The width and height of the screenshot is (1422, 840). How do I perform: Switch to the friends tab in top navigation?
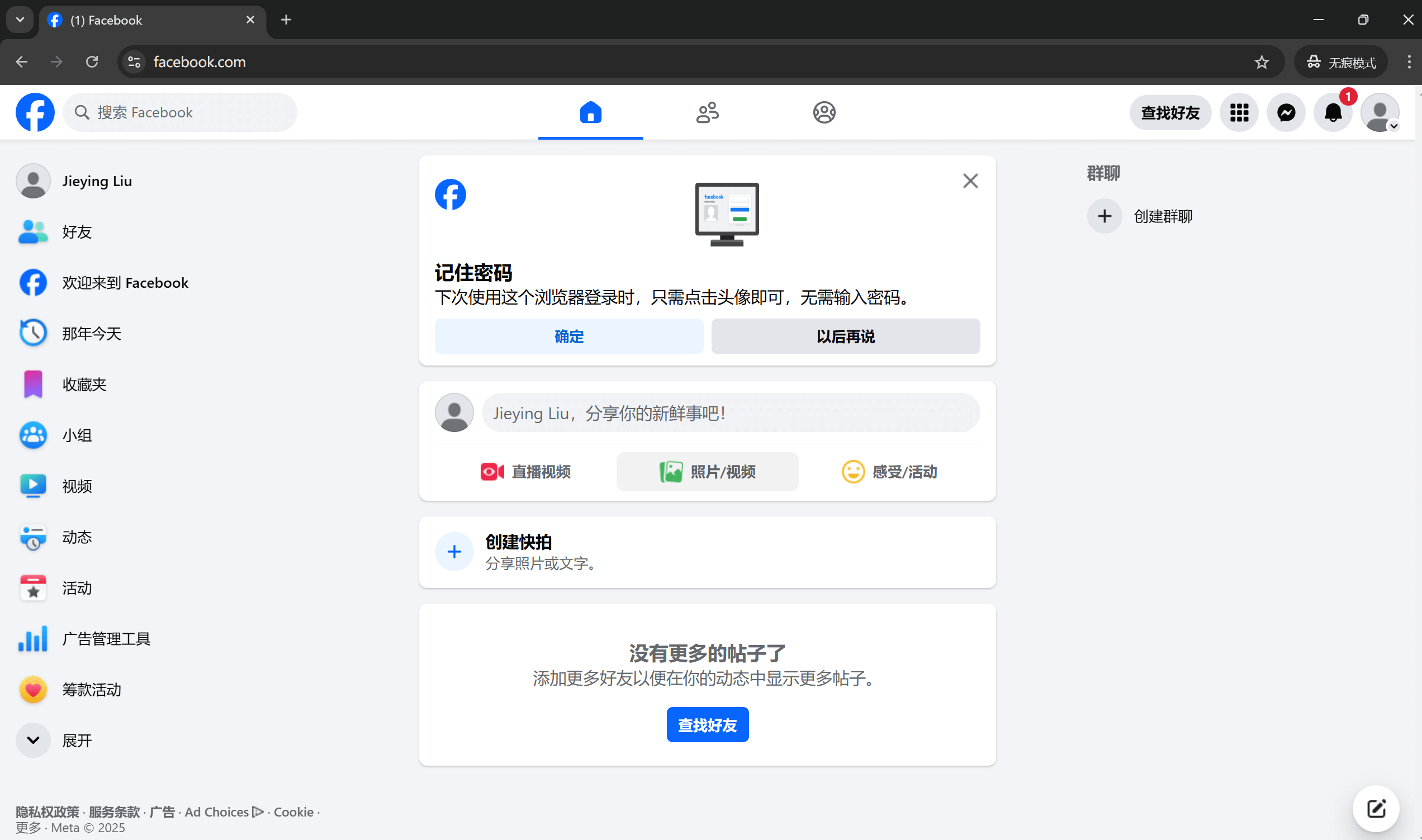click(x=707, y=113)
